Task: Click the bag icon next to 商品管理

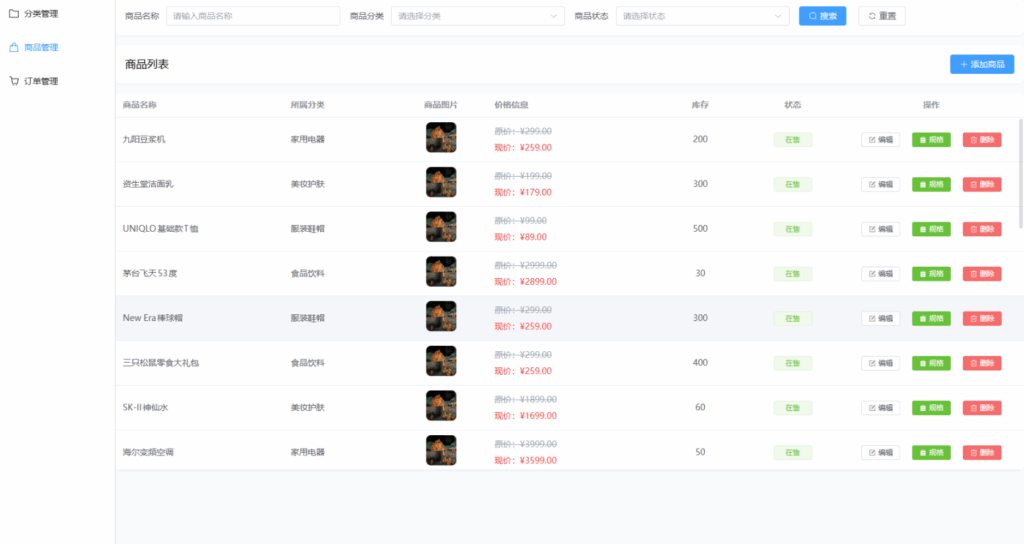Action: click(14, 47)
